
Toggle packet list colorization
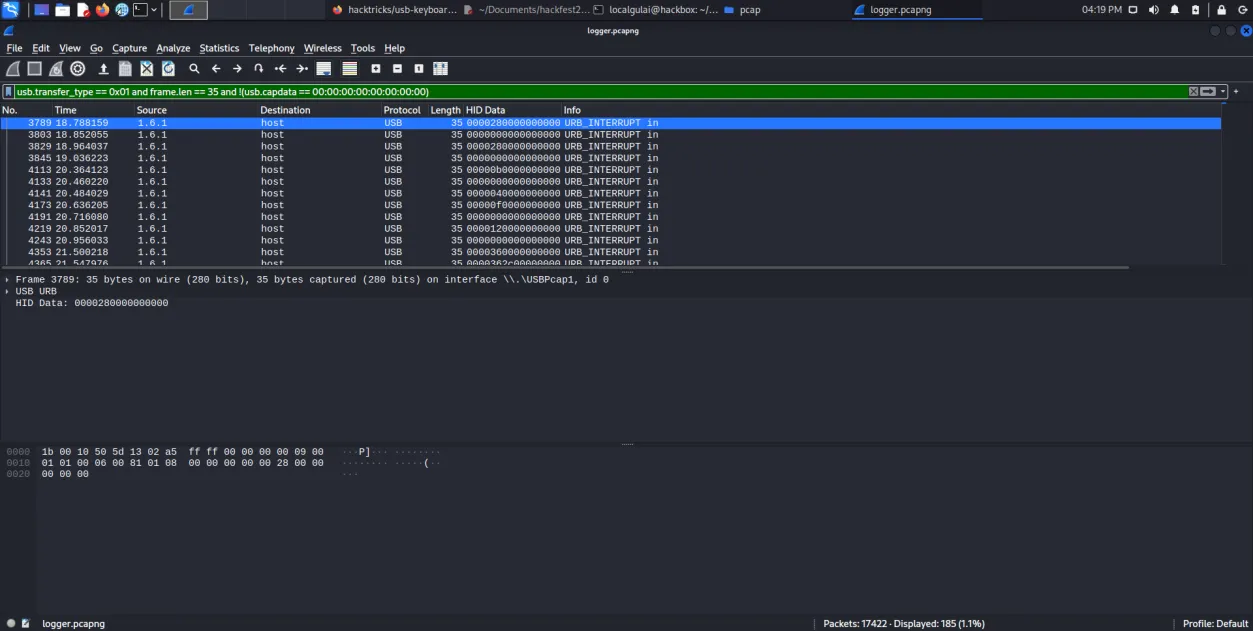point(349,69)
